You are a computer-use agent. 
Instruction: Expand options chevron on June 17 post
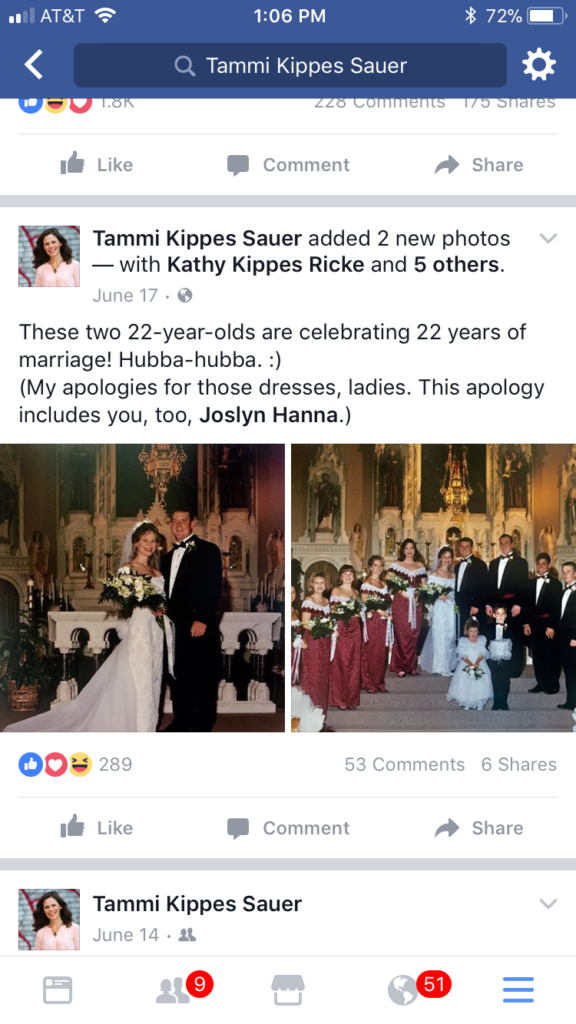pyautogui.click(x=548, y=238)
